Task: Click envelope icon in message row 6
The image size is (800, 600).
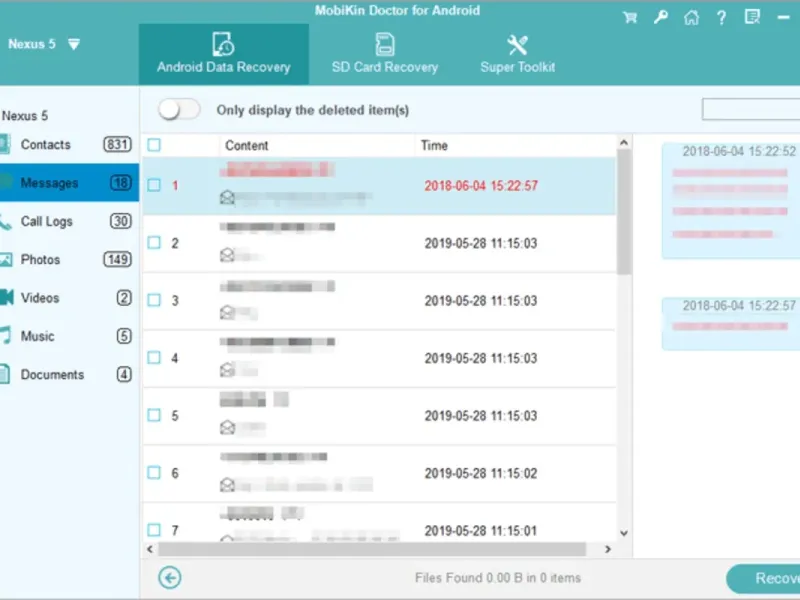Action: (227, 485)
